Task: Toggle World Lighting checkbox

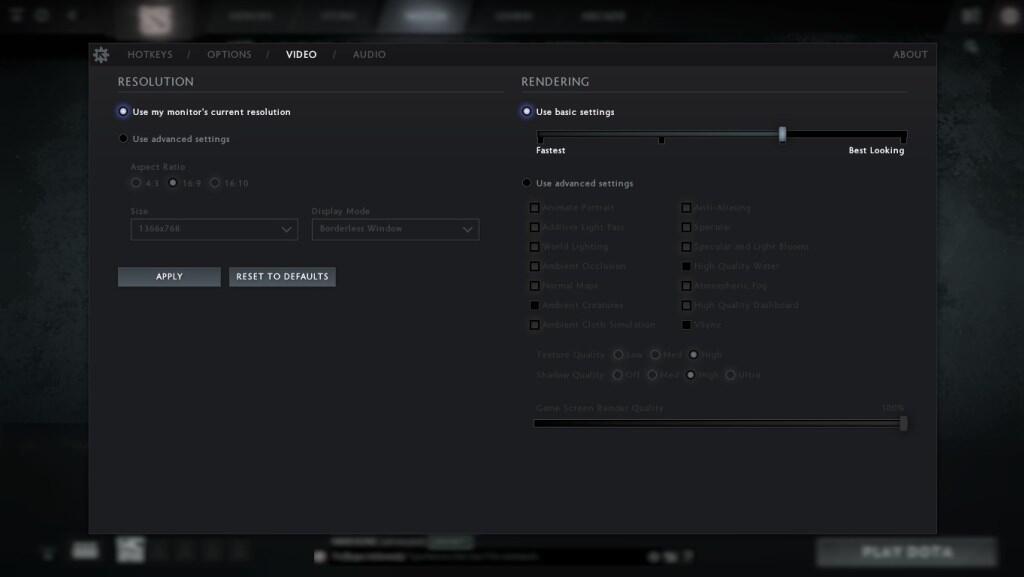Action: (534, 247)
